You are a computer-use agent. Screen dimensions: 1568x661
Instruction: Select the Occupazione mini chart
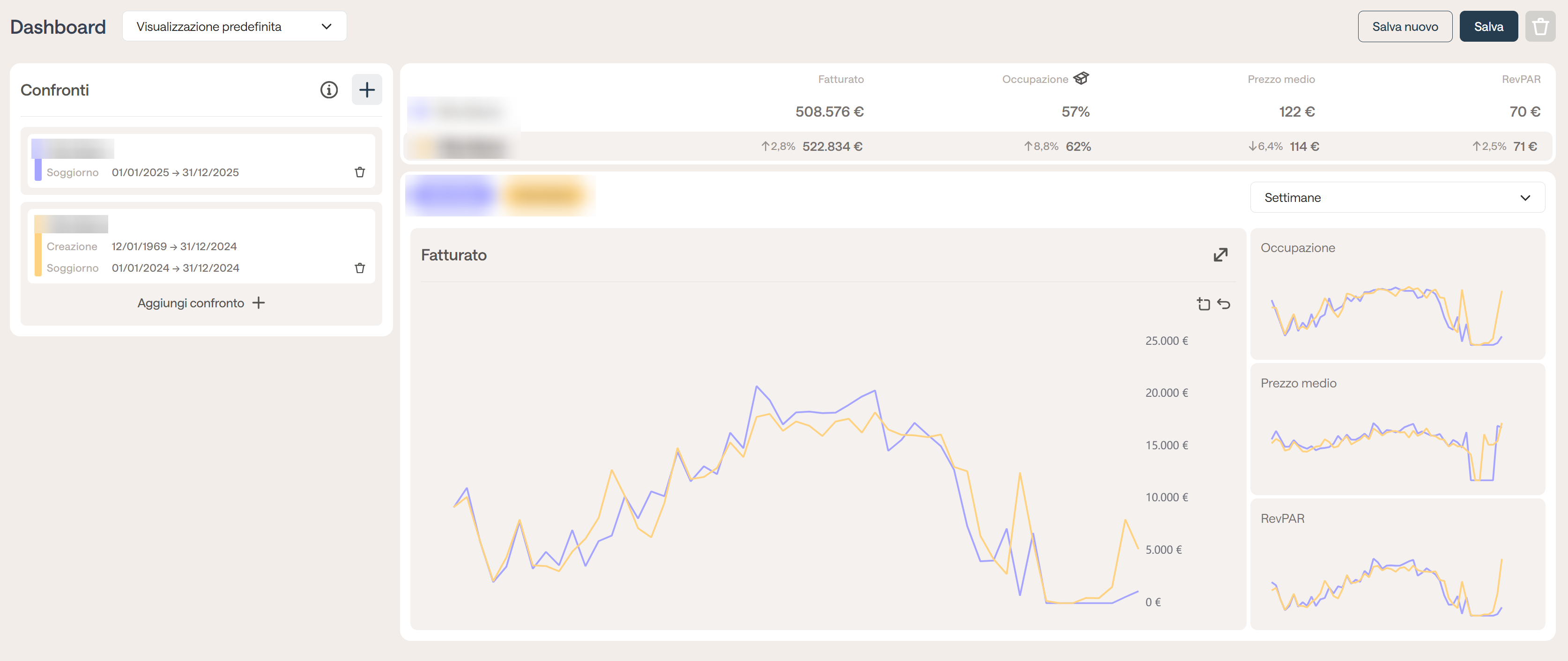(1397, 294)
